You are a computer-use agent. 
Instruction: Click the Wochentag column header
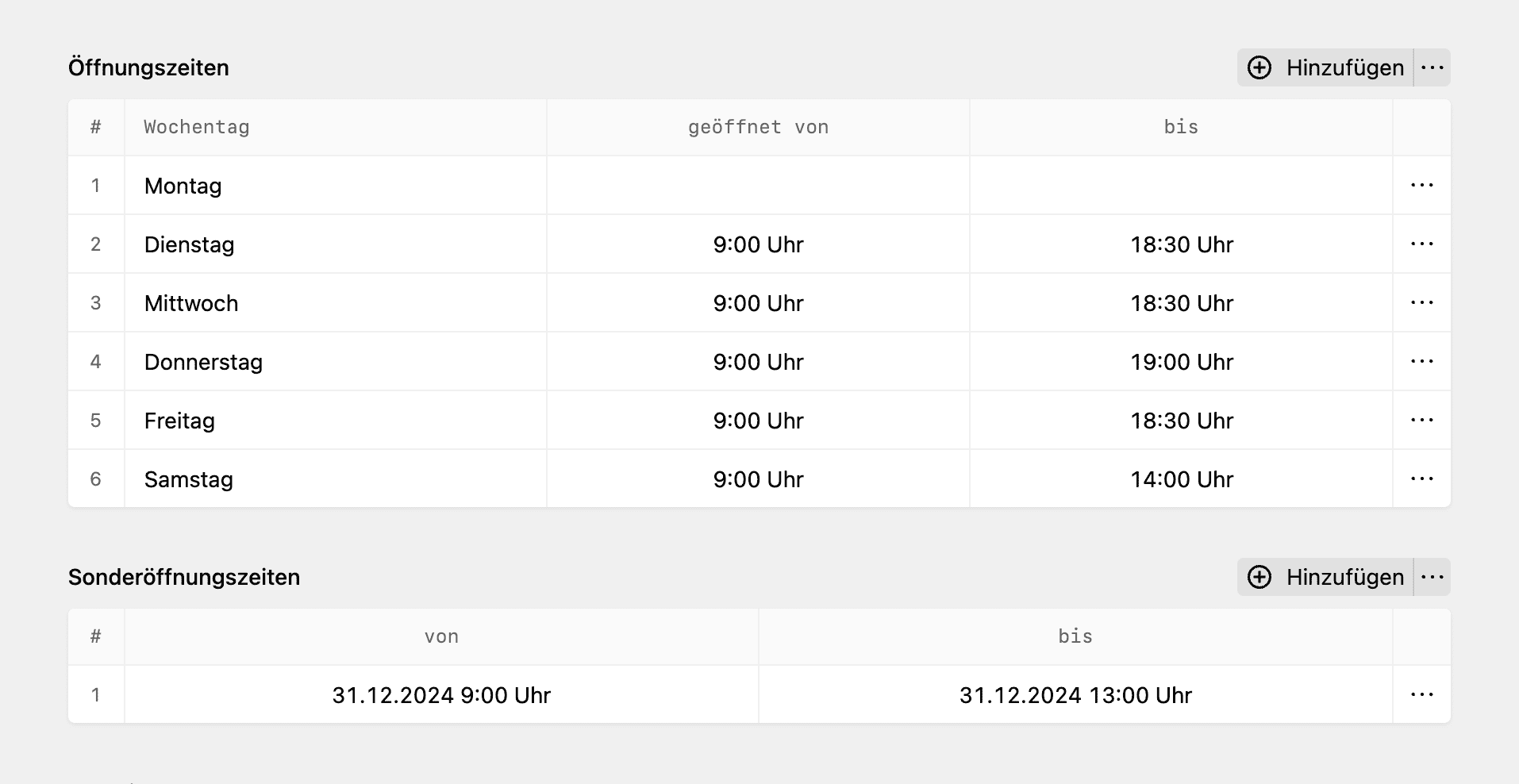(x=336, y=127)
